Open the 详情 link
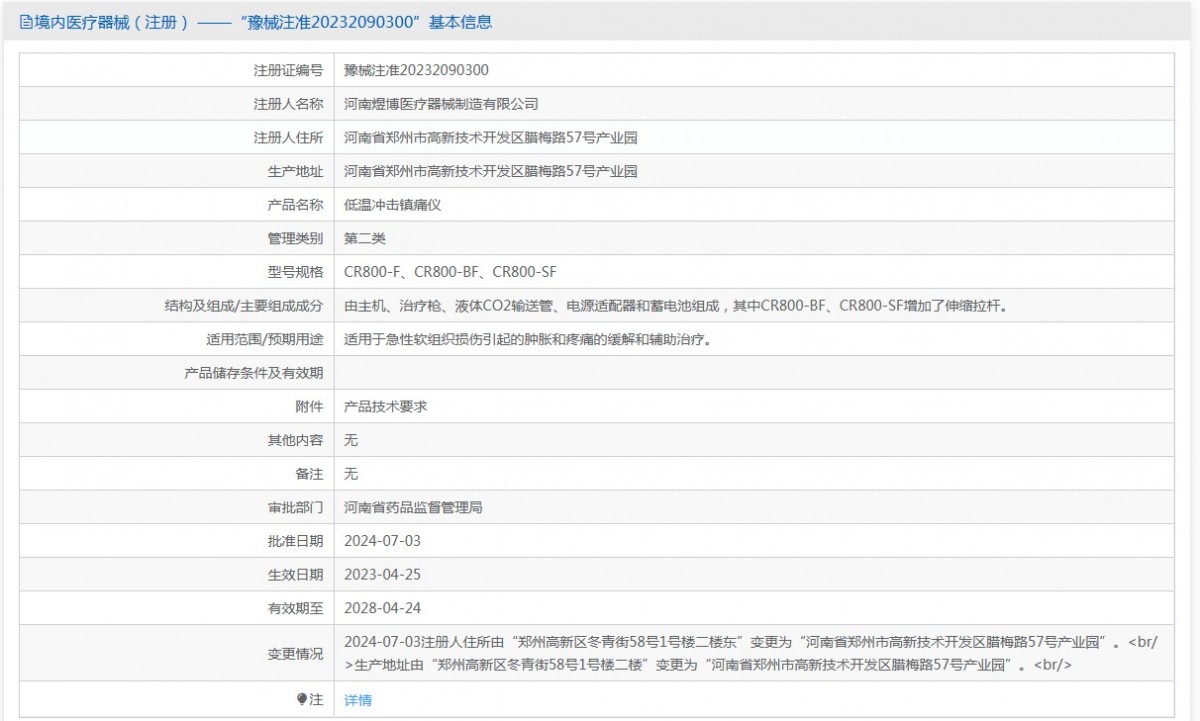 357,700
